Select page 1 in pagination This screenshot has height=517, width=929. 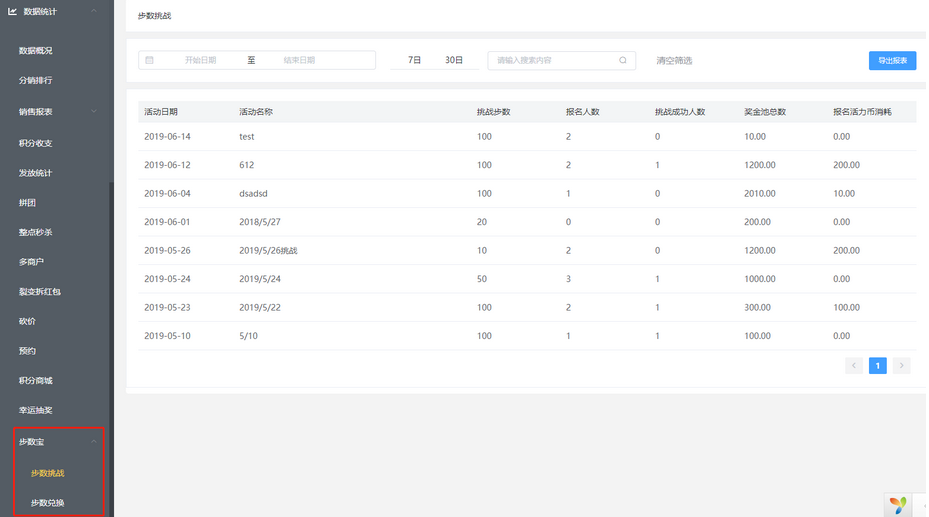877,366
